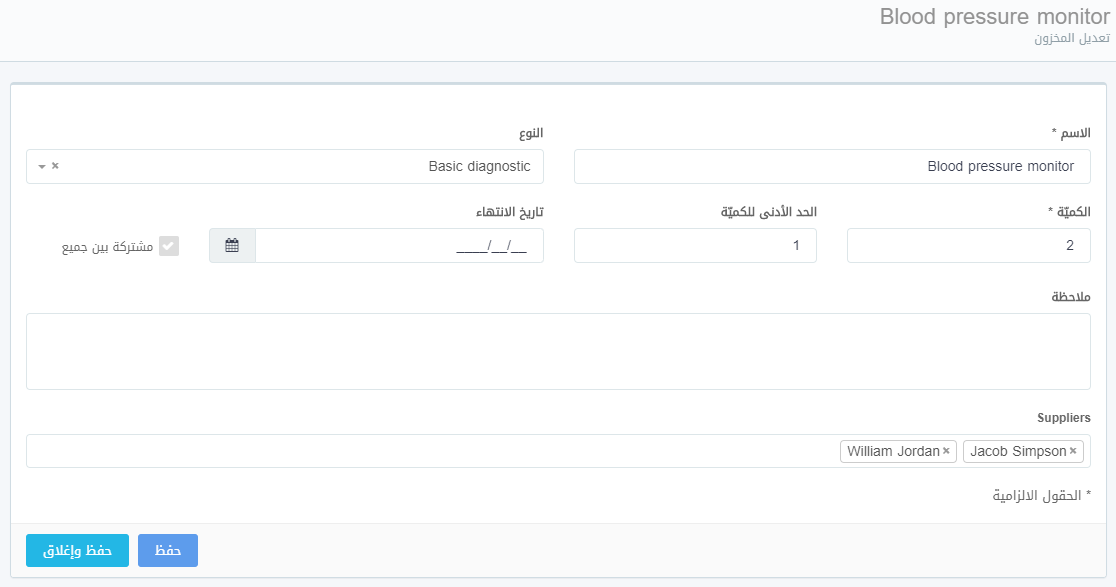Open the Basic diagnostic type combo box

coord(300,166)
